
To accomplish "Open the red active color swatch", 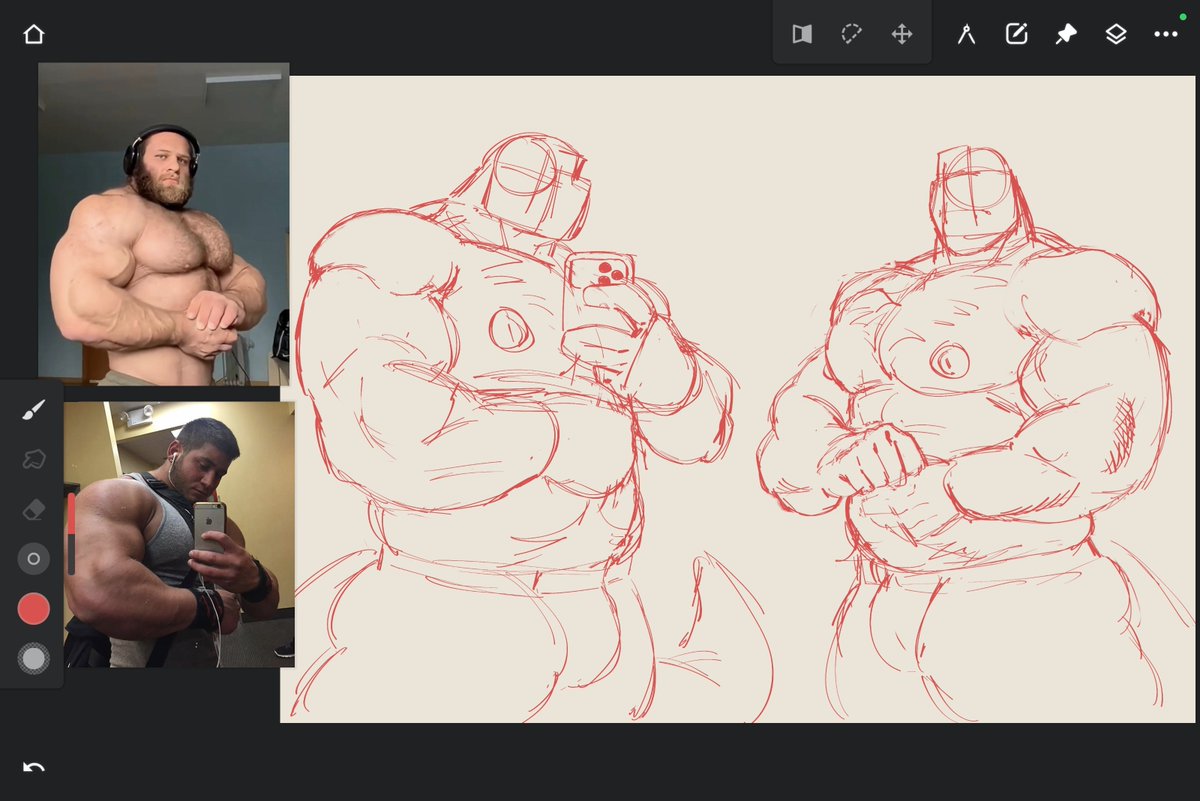I will coord(33,609).
